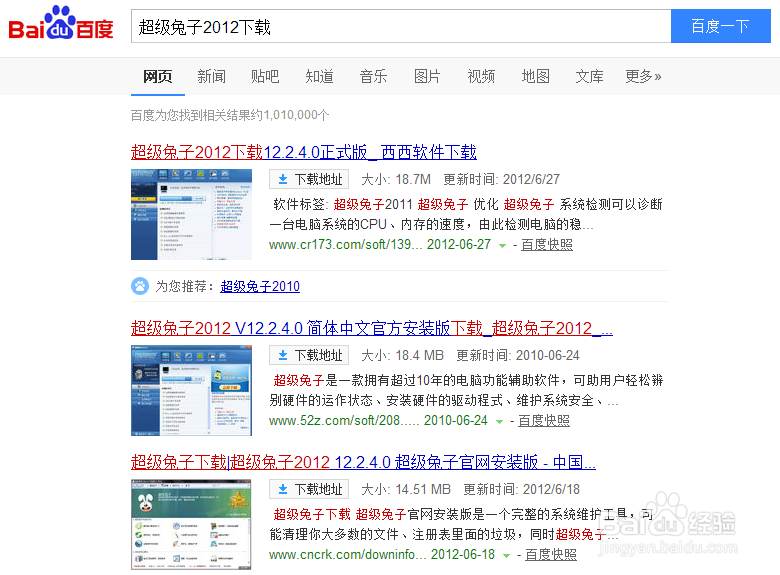Click the search box containing 超级兔子2012下载

(401, 26)
